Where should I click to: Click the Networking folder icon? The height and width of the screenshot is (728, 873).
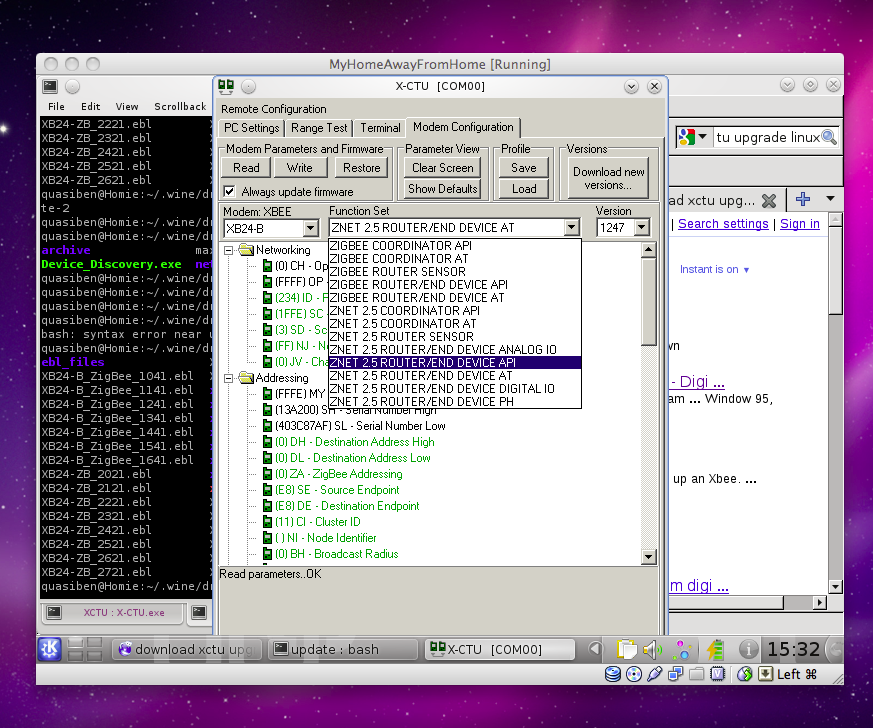[x=246, y=250]
